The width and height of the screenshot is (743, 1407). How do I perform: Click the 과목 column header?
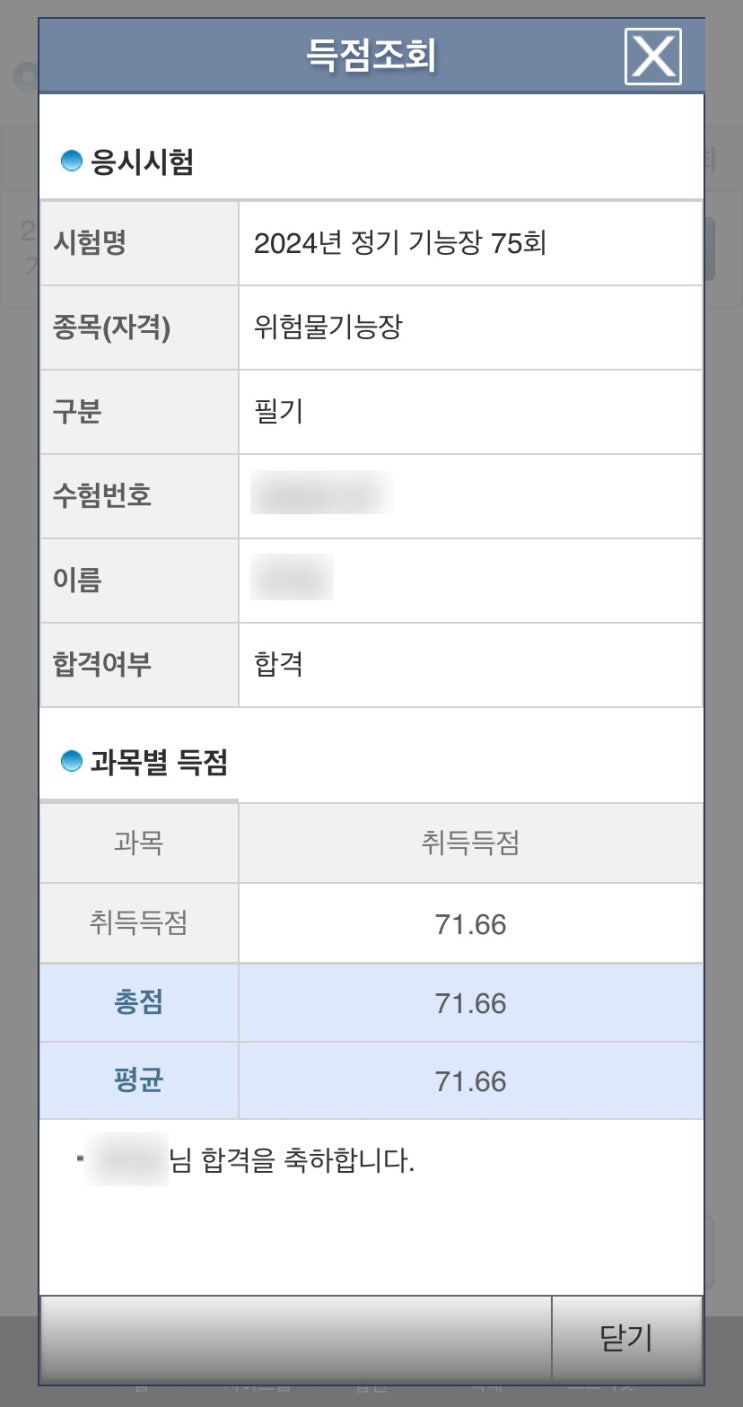139,843
